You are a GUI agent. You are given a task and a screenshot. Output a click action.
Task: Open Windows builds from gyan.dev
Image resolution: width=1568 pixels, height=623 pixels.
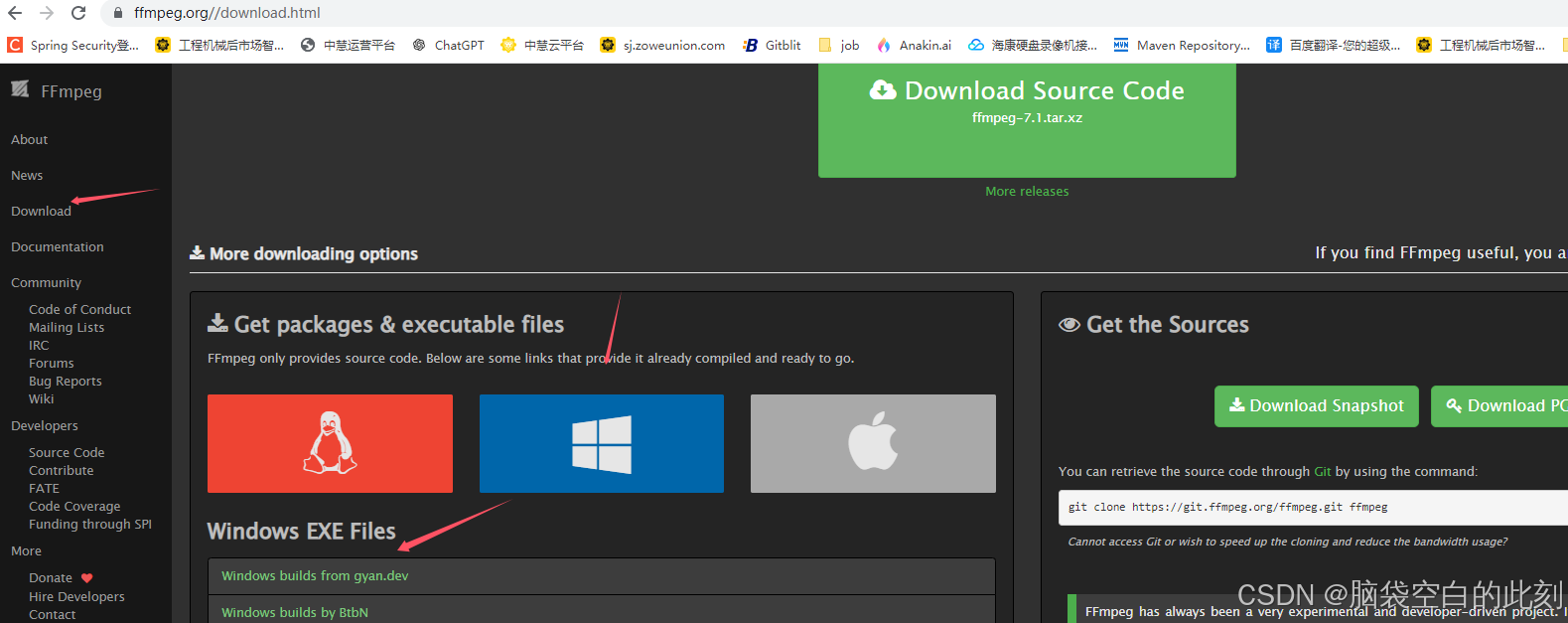(315, 576)
